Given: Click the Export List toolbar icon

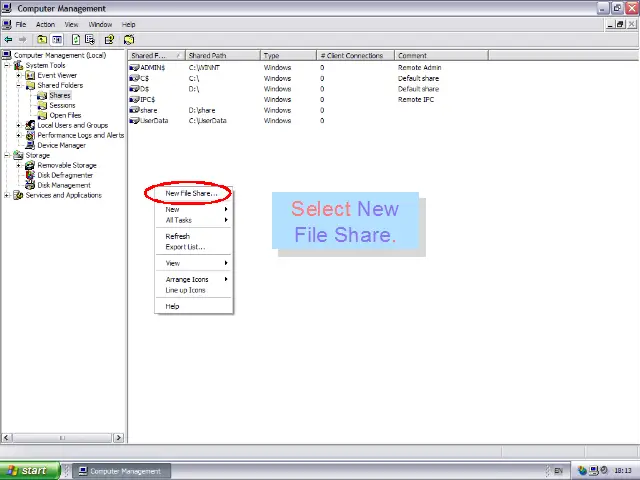Looking at the screenshot, I should pos(90,40).
